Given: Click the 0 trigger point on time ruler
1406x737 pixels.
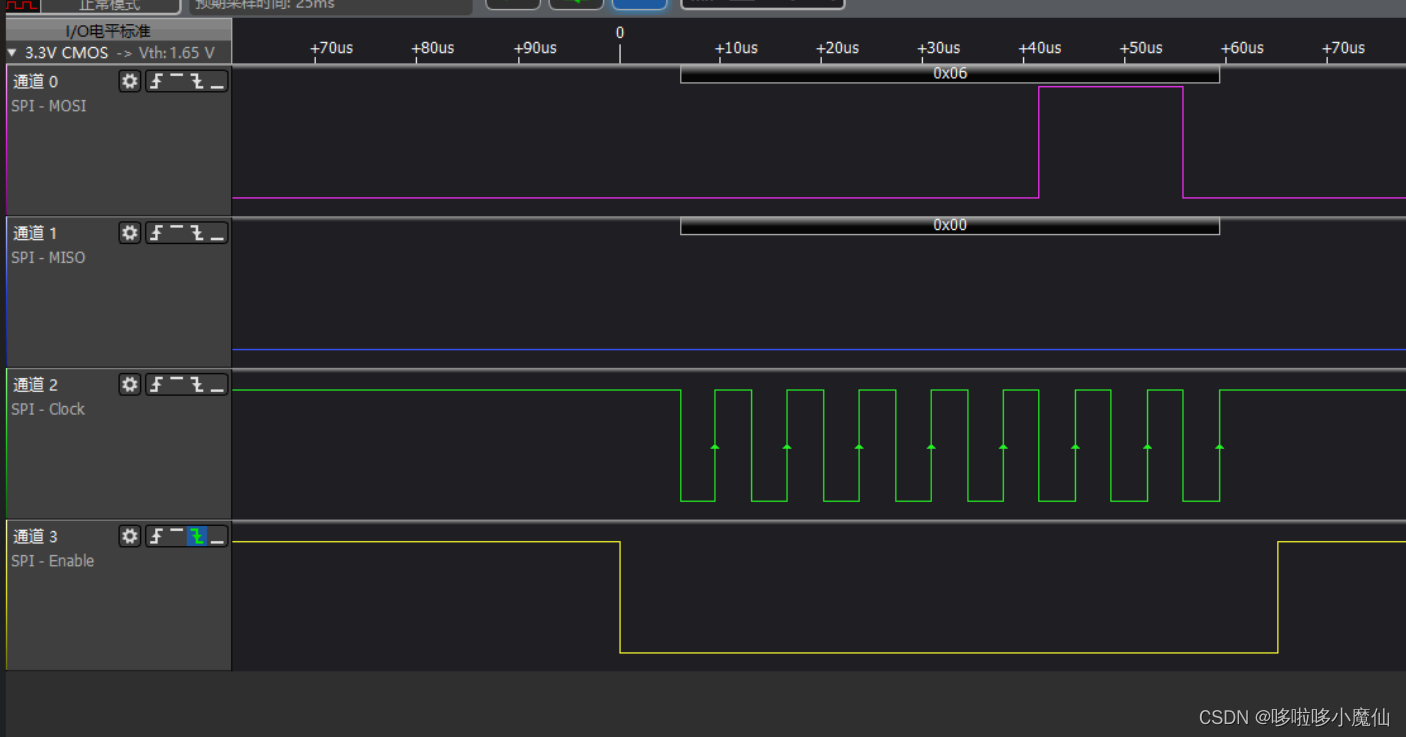Looking at the screenshot, I should pos(620,33).
